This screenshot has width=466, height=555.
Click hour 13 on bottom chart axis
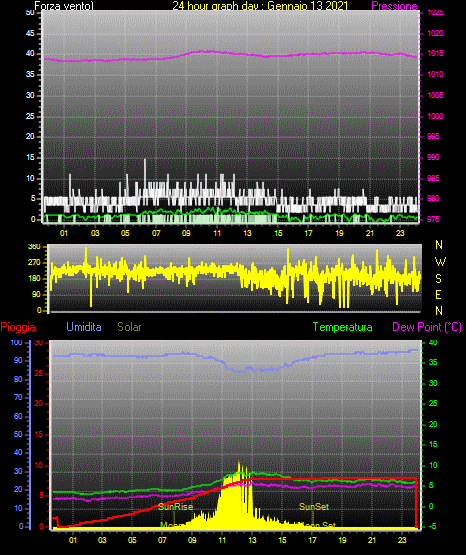[x=252, y=540]
